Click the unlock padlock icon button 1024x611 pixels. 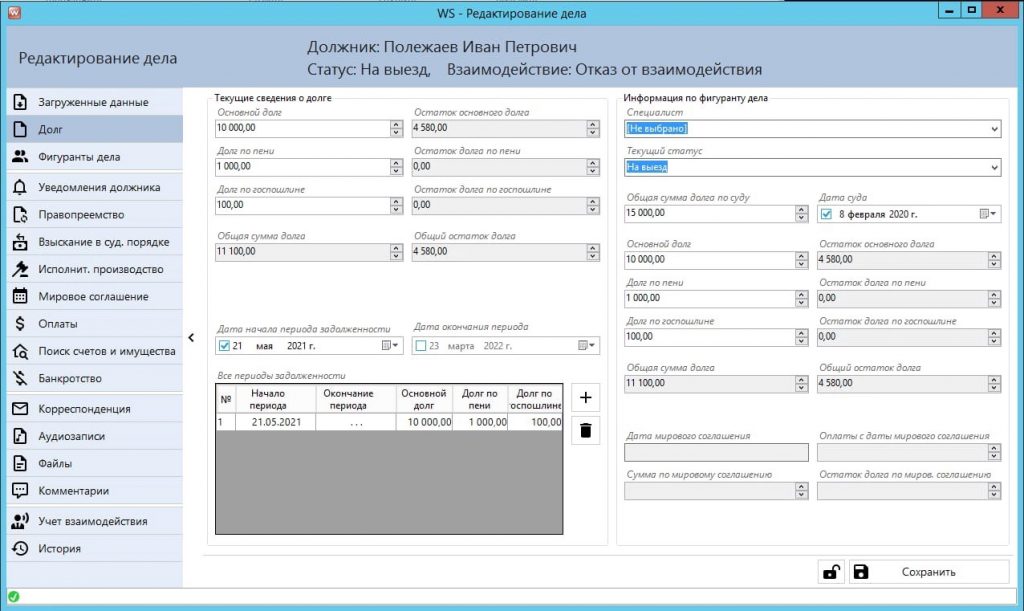point(831,572)
